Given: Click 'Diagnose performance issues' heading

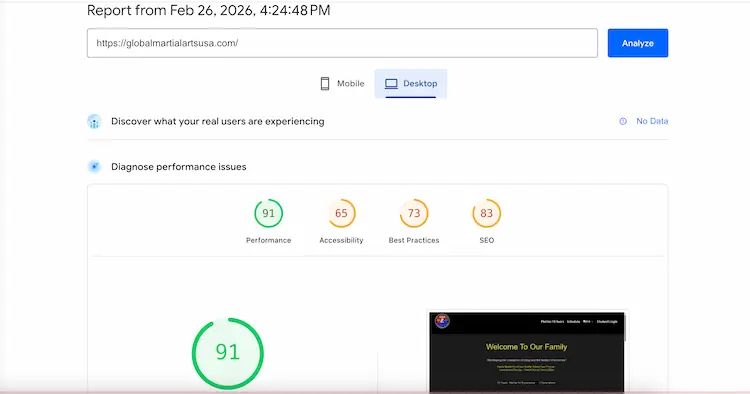Looking at the screenshot, I should point(178,167).
